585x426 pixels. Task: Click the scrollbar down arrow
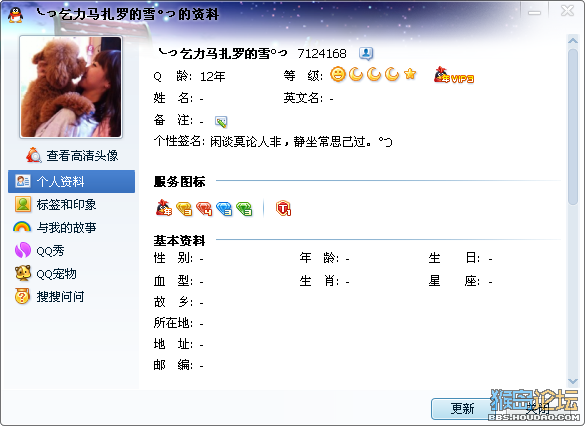[573, 381]
